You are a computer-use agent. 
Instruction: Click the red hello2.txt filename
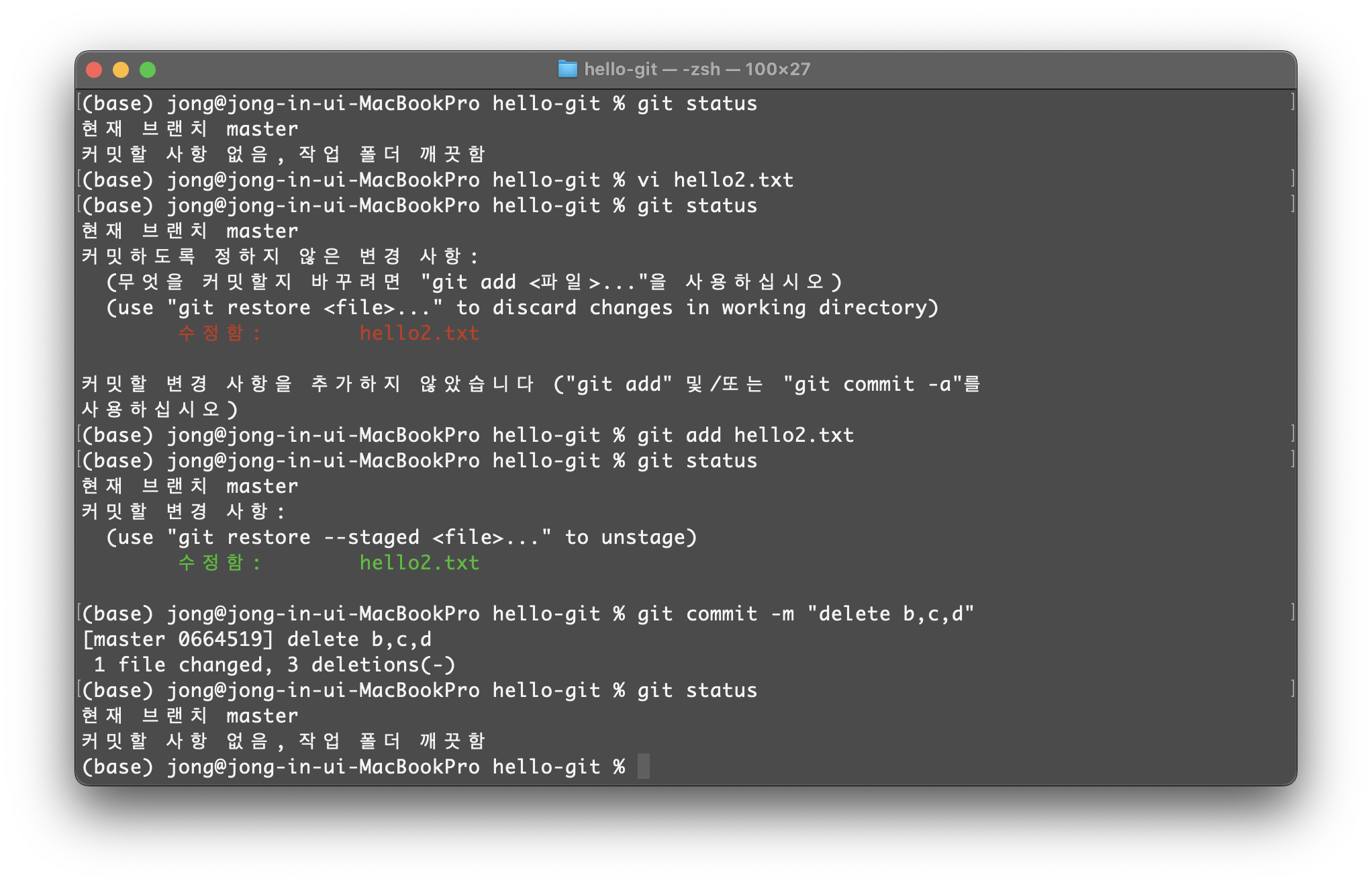(419, 333)
